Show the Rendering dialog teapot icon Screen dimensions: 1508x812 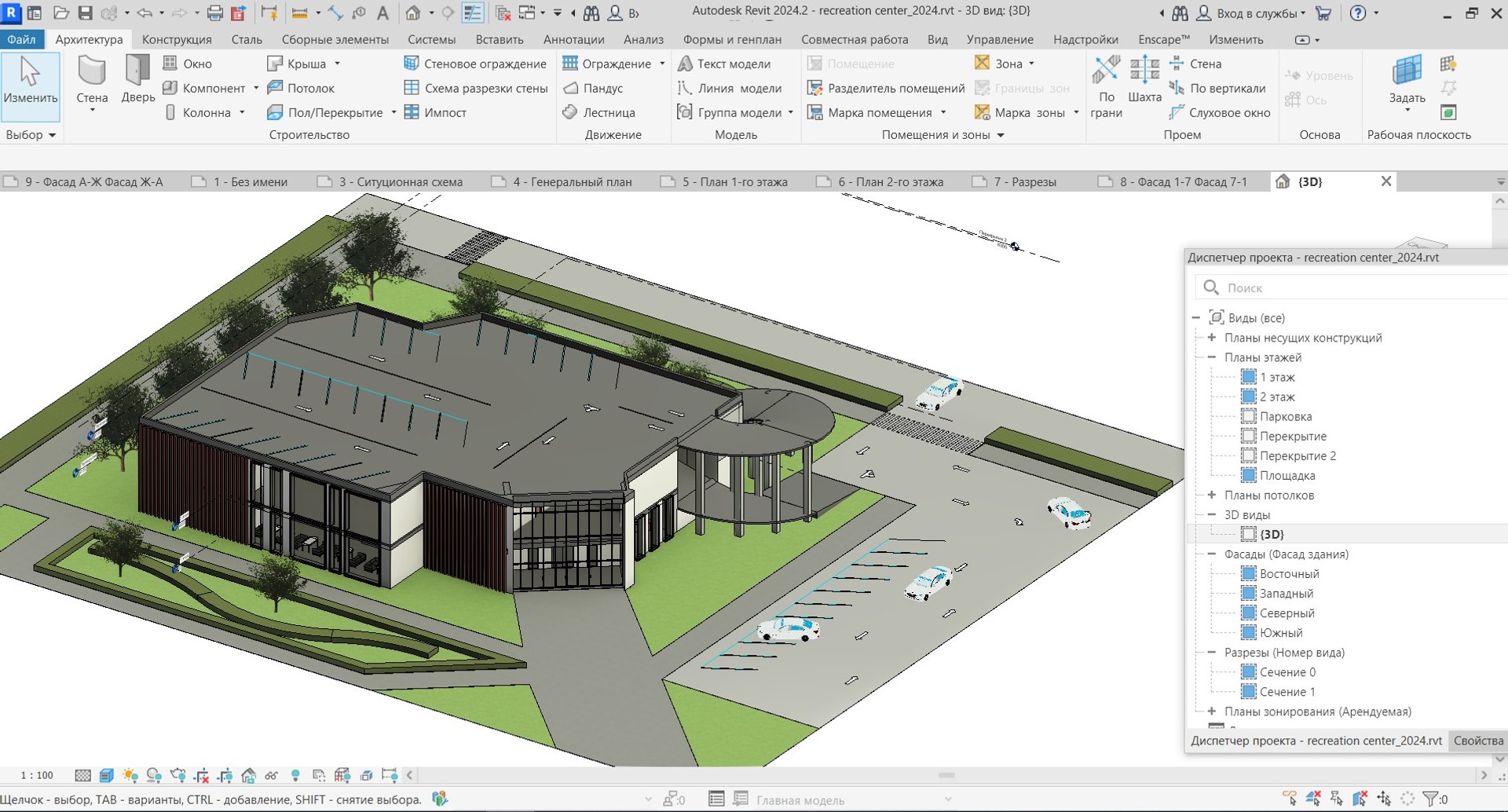click(178, 776)
